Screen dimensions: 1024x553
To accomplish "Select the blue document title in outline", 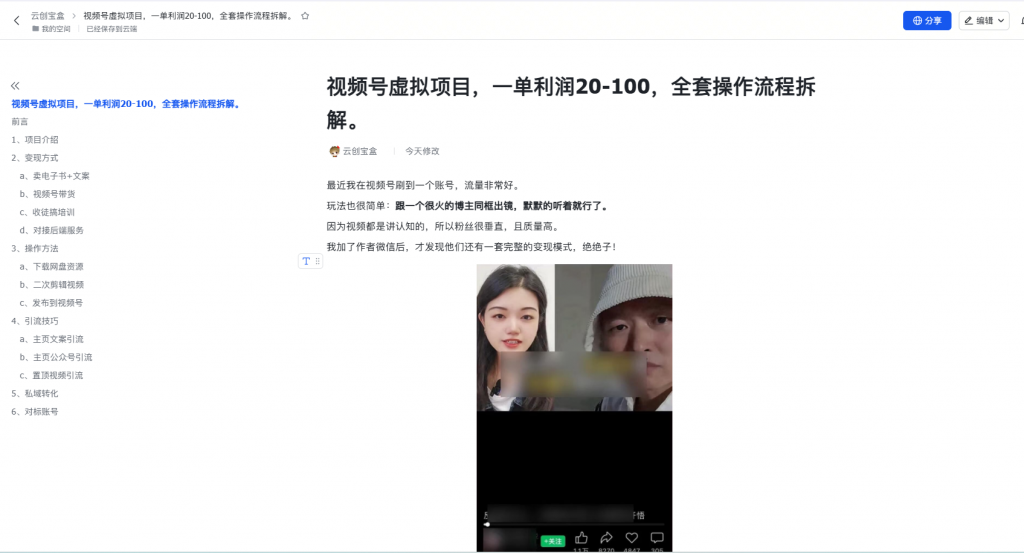I will (x=127, y=104).
